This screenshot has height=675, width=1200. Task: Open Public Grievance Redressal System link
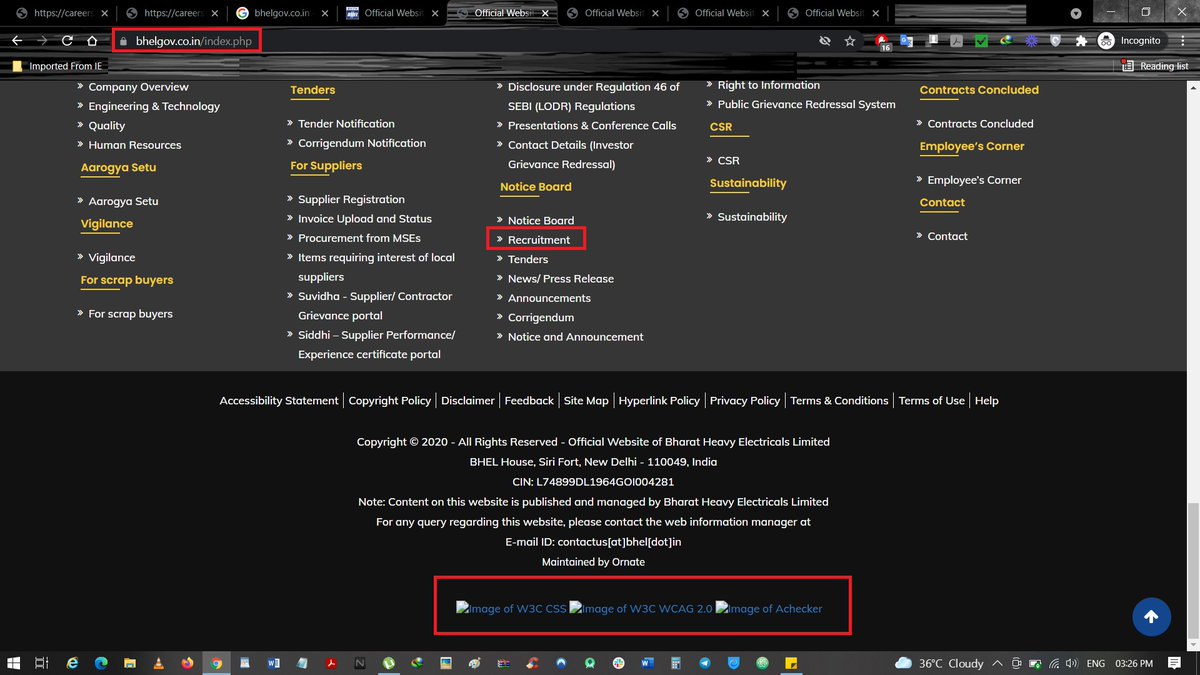click(x=807, y=104)
